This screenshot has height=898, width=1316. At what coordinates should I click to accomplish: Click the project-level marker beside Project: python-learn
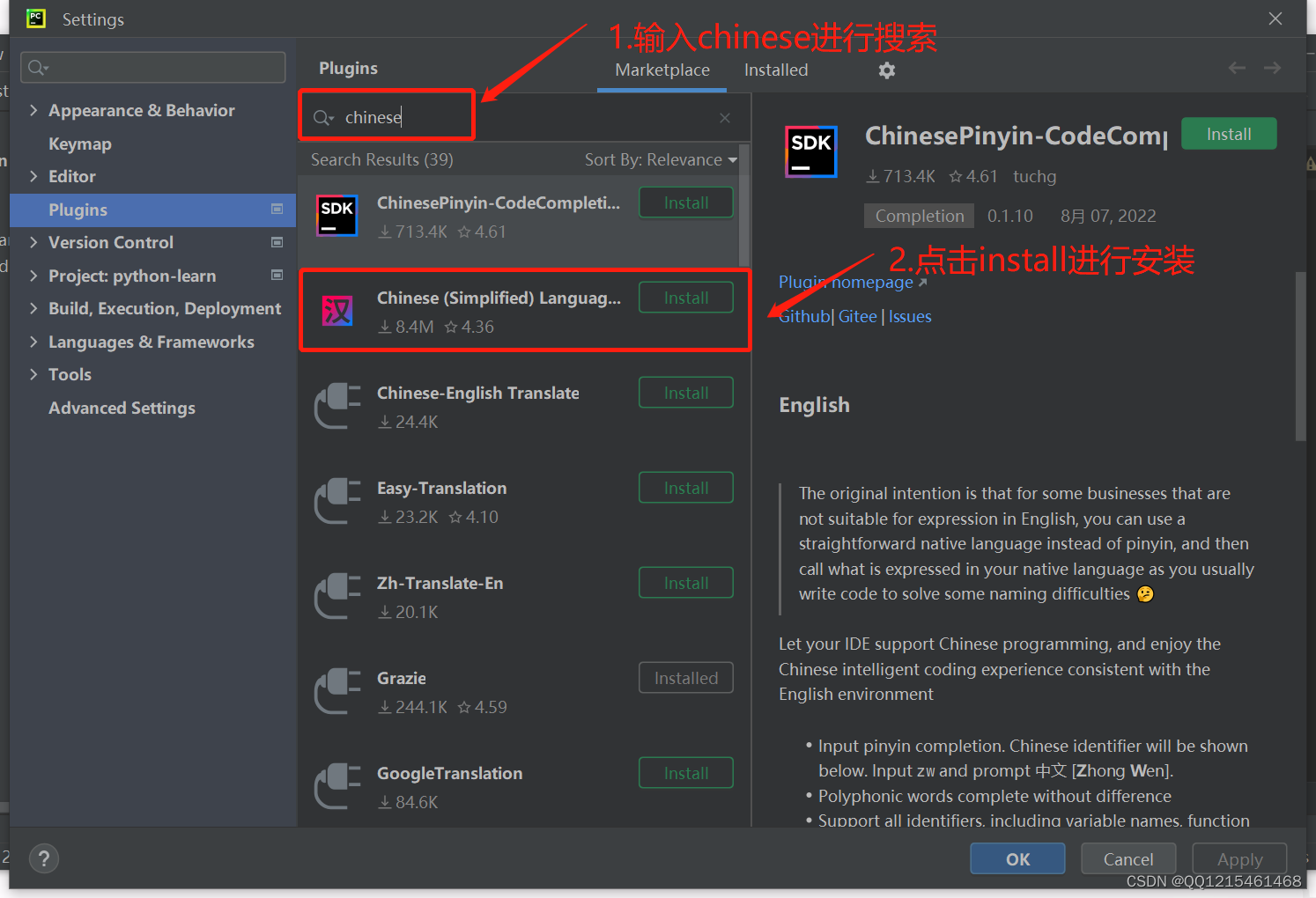coord(277,275)
